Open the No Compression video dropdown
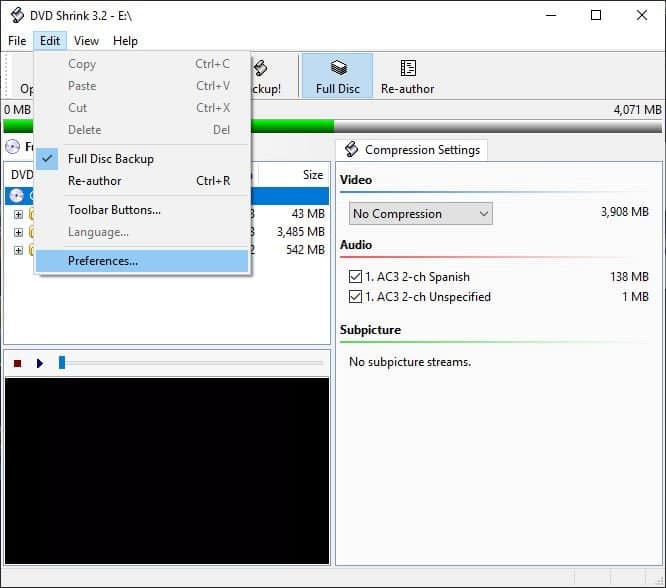The image size is (666, 588). pos(420,213)
